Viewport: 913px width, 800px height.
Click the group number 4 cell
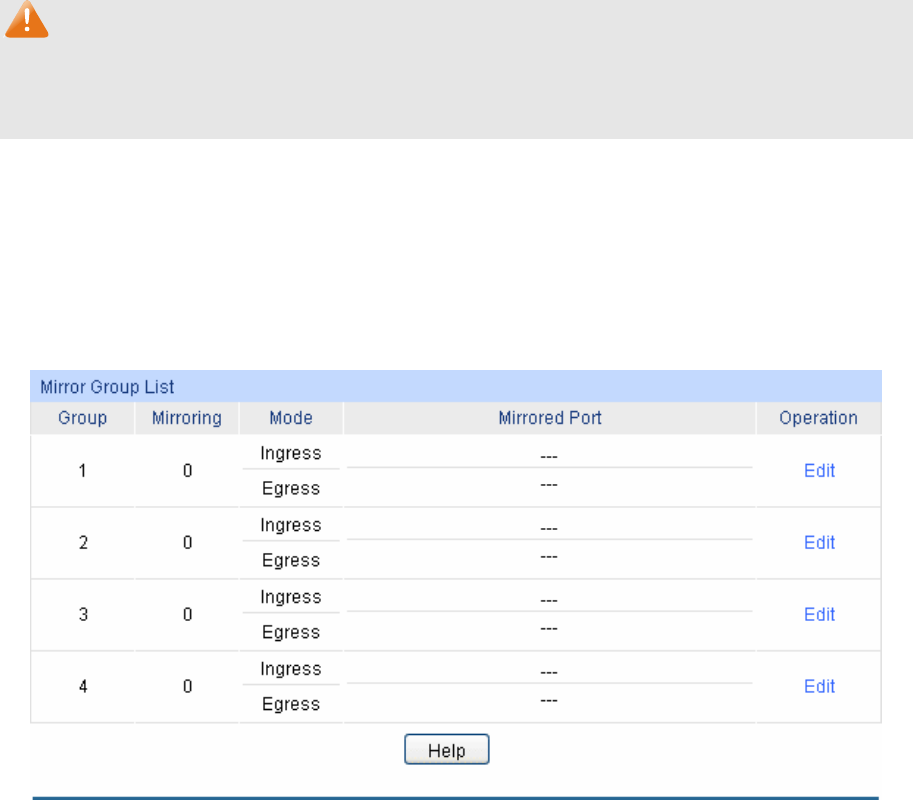(x=83, y=686)
